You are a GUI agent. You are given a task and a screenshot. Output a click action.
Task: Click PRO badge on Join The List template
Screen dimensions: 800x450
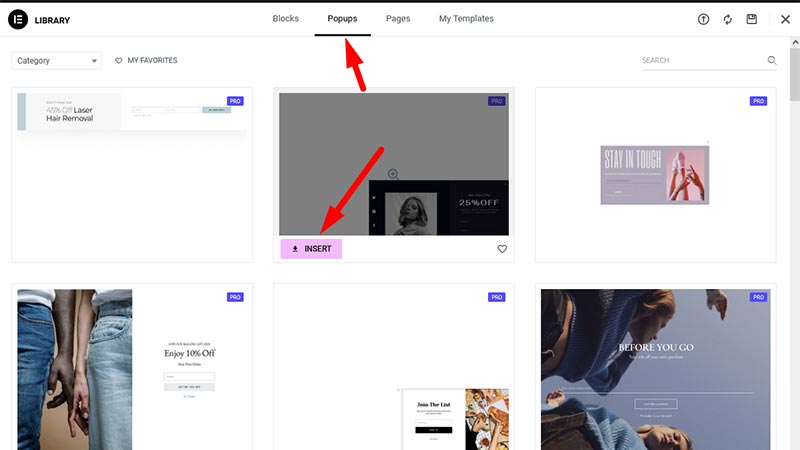pyautogui.click(x=496, y=297)
